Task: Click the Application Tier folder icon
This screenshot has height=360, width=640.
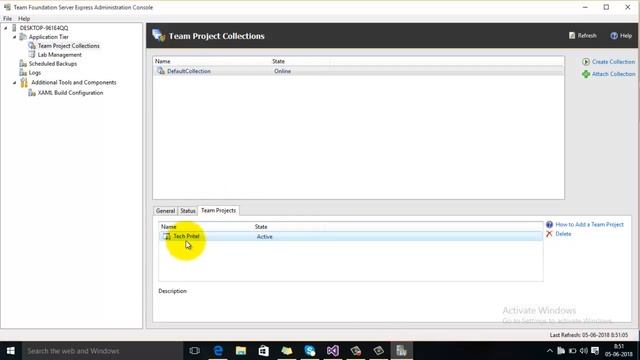Action: coord(23,37)
